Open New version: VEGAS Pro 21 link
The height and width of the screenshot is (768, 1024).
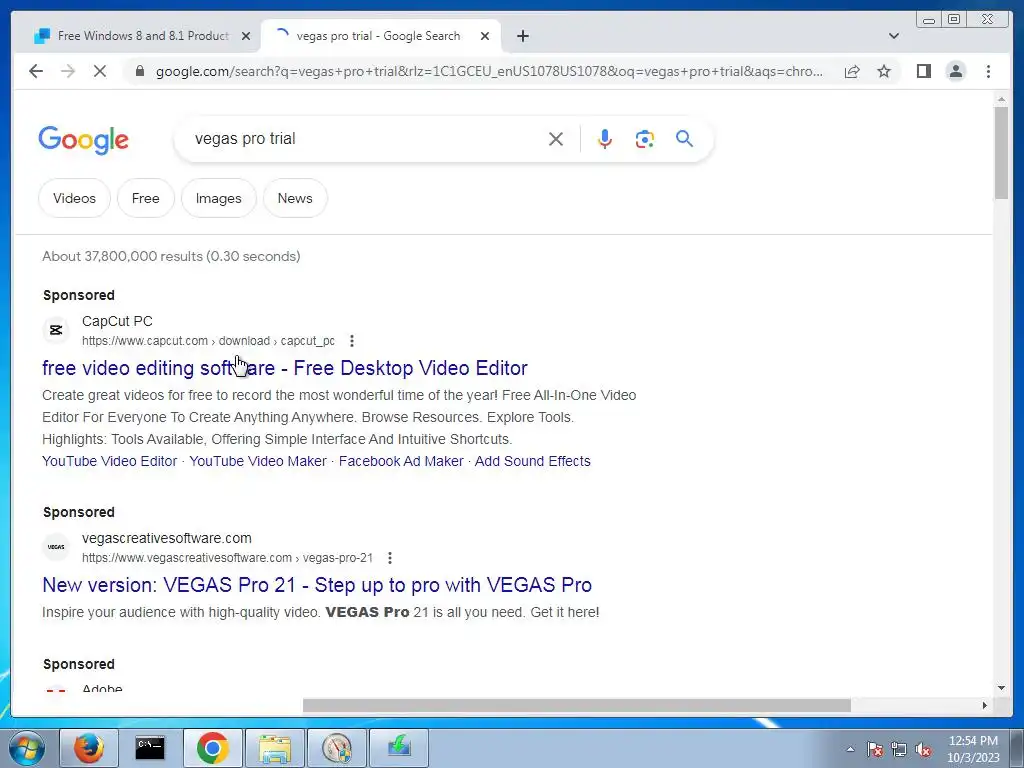point(317,584)
